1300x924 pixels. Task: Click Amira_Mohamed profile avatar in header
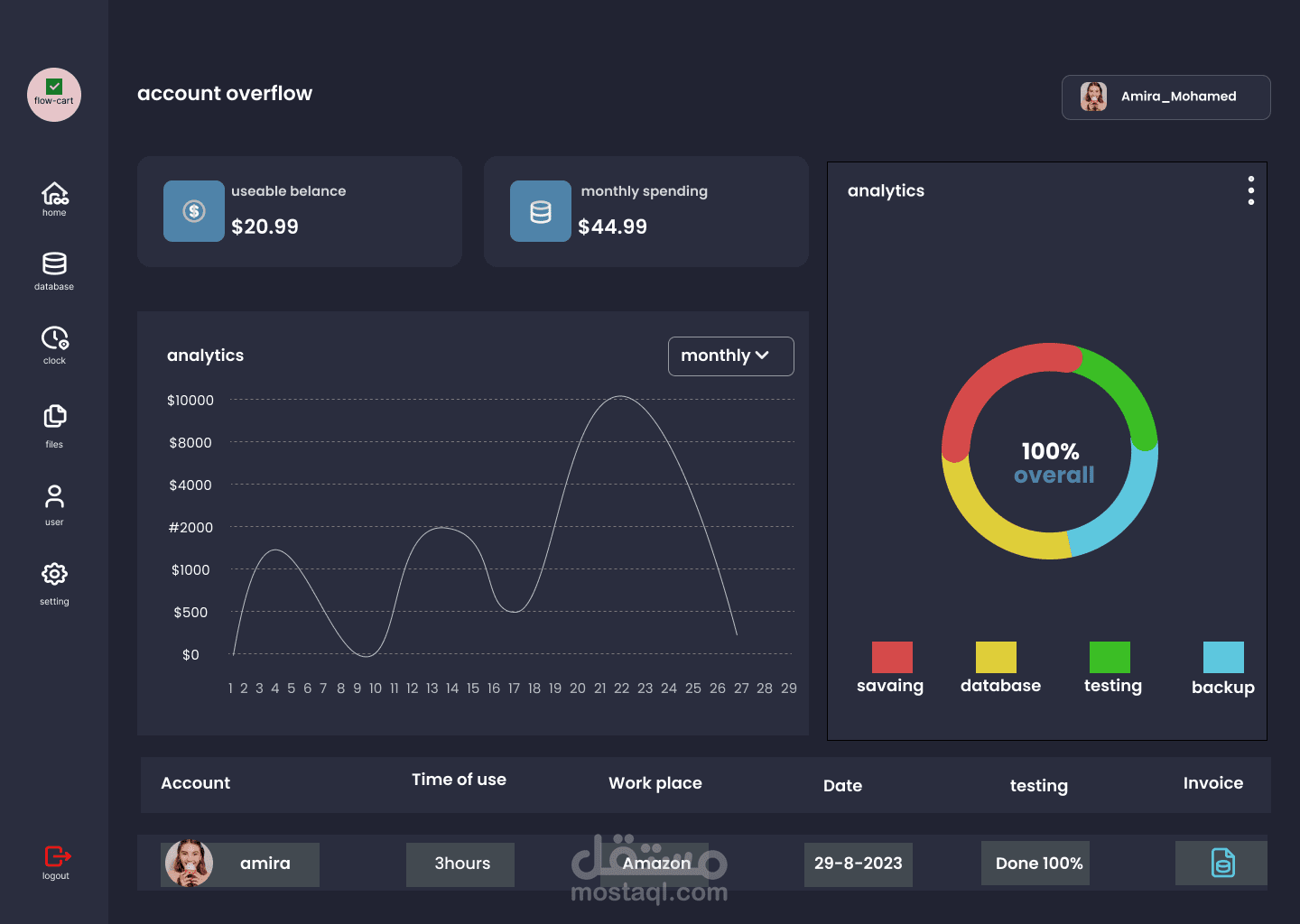point(1093,97)
